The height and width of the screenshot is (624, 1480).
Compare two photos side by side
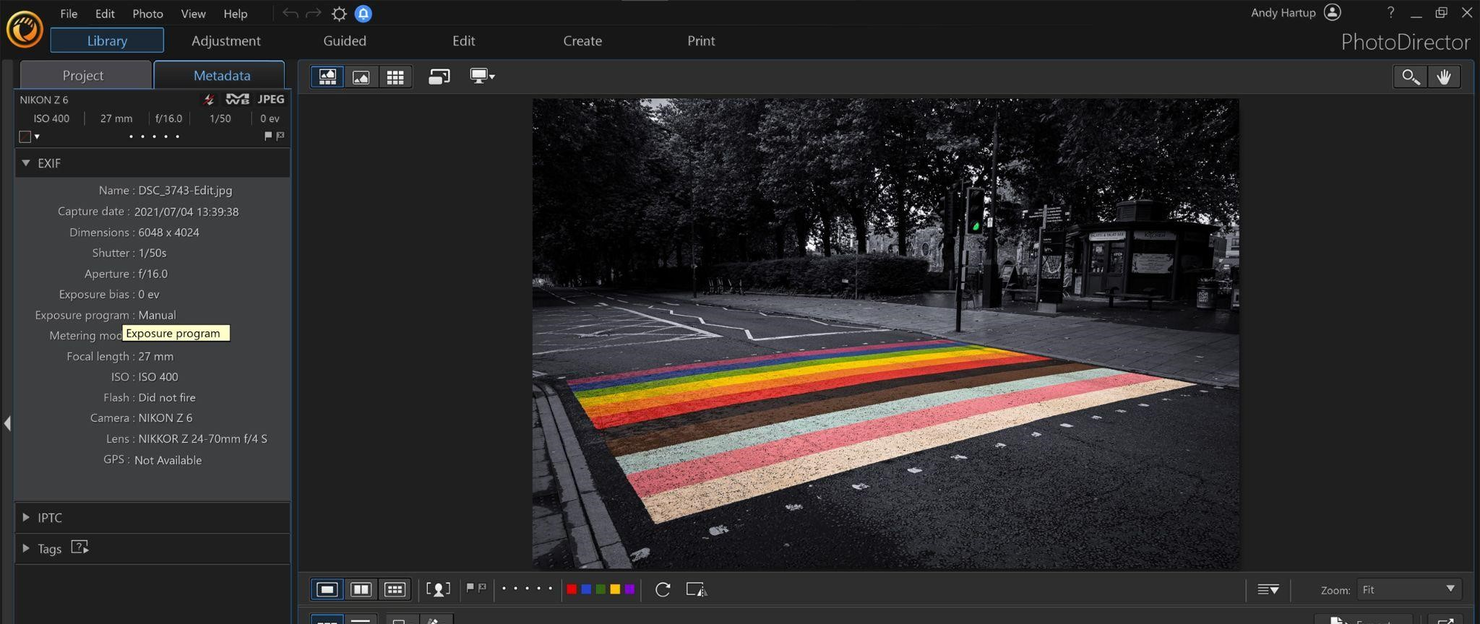click(361, 590)
